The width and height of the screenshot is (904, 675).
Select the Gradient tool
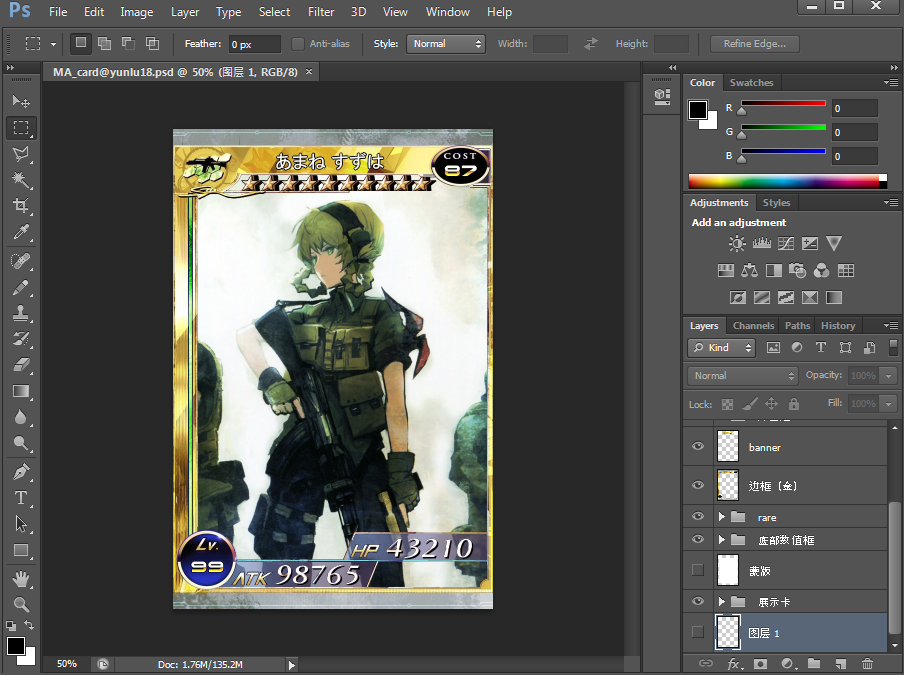pyautogui.click(x=21, y=391)
